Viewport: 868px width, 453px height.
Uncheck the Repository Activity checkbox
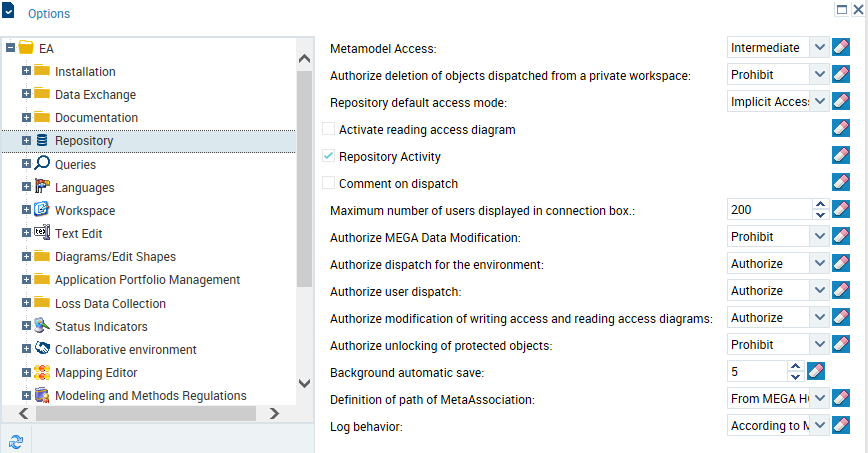(x=329, y=157)
